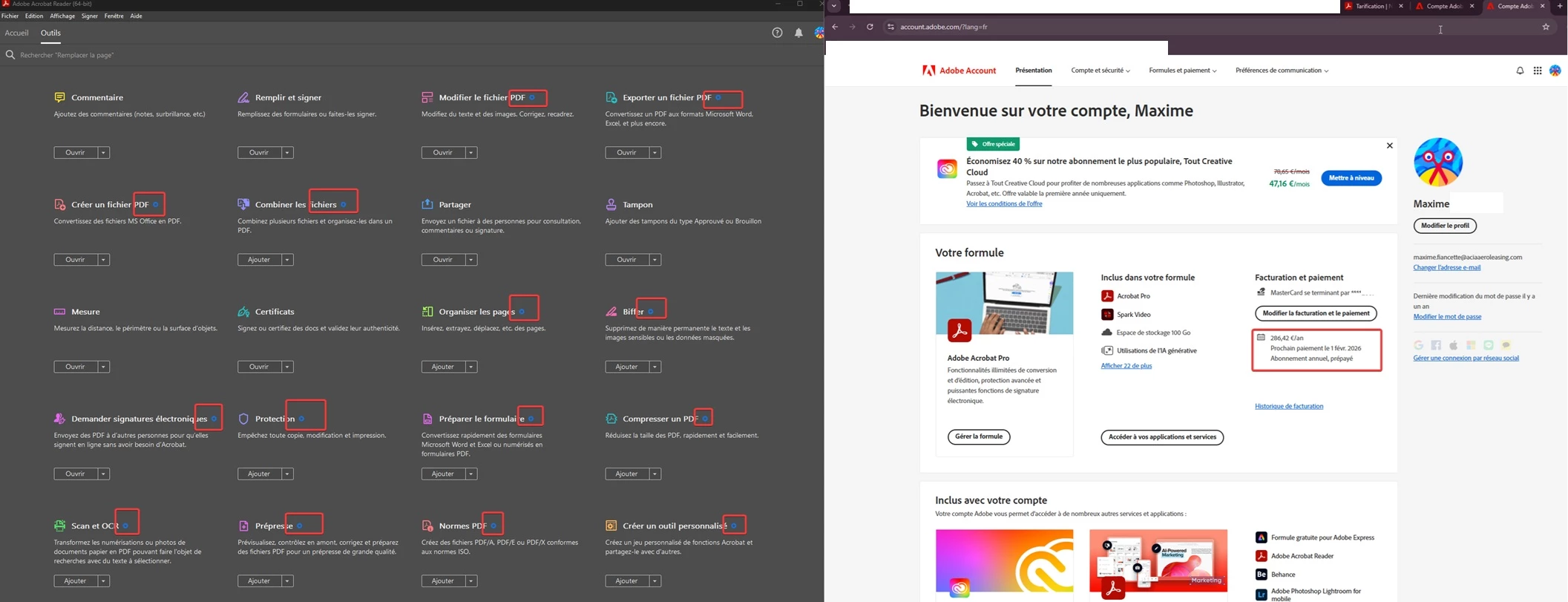Click Ouvrir button under Certificats
Screen dimensions: 1568x602
pos(259,367)
